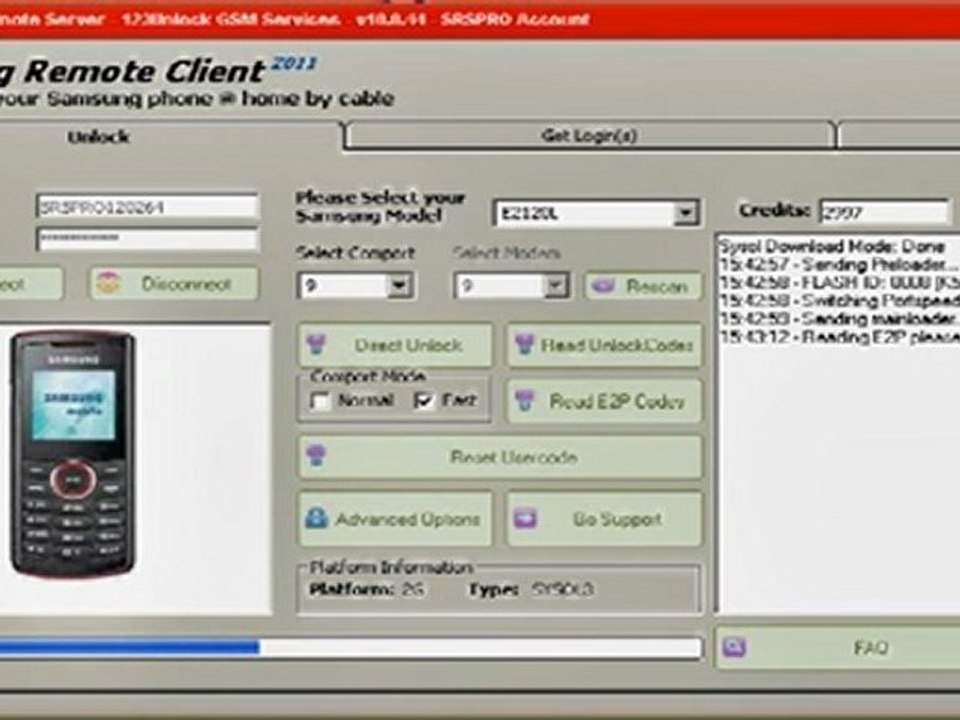Image resolution: width=960 pixels, height=720 pixels.
Task: Select log line 'Sysol Download Mode: Done'
Action: pos(833,247)
